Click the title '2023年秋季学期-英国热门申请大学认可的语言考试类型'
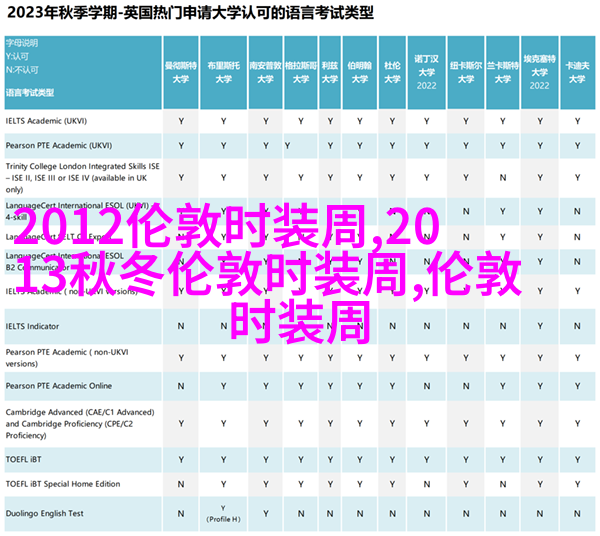Screen dimensions: 600x536 [x=190, y=13]
